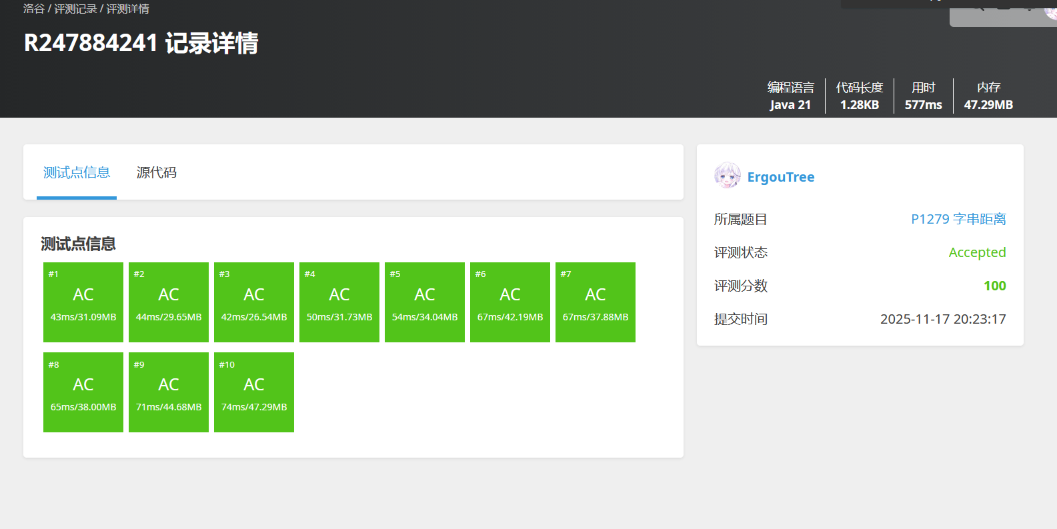
Task: Switch to the 源代码 tab
Action: pos(156,172)
